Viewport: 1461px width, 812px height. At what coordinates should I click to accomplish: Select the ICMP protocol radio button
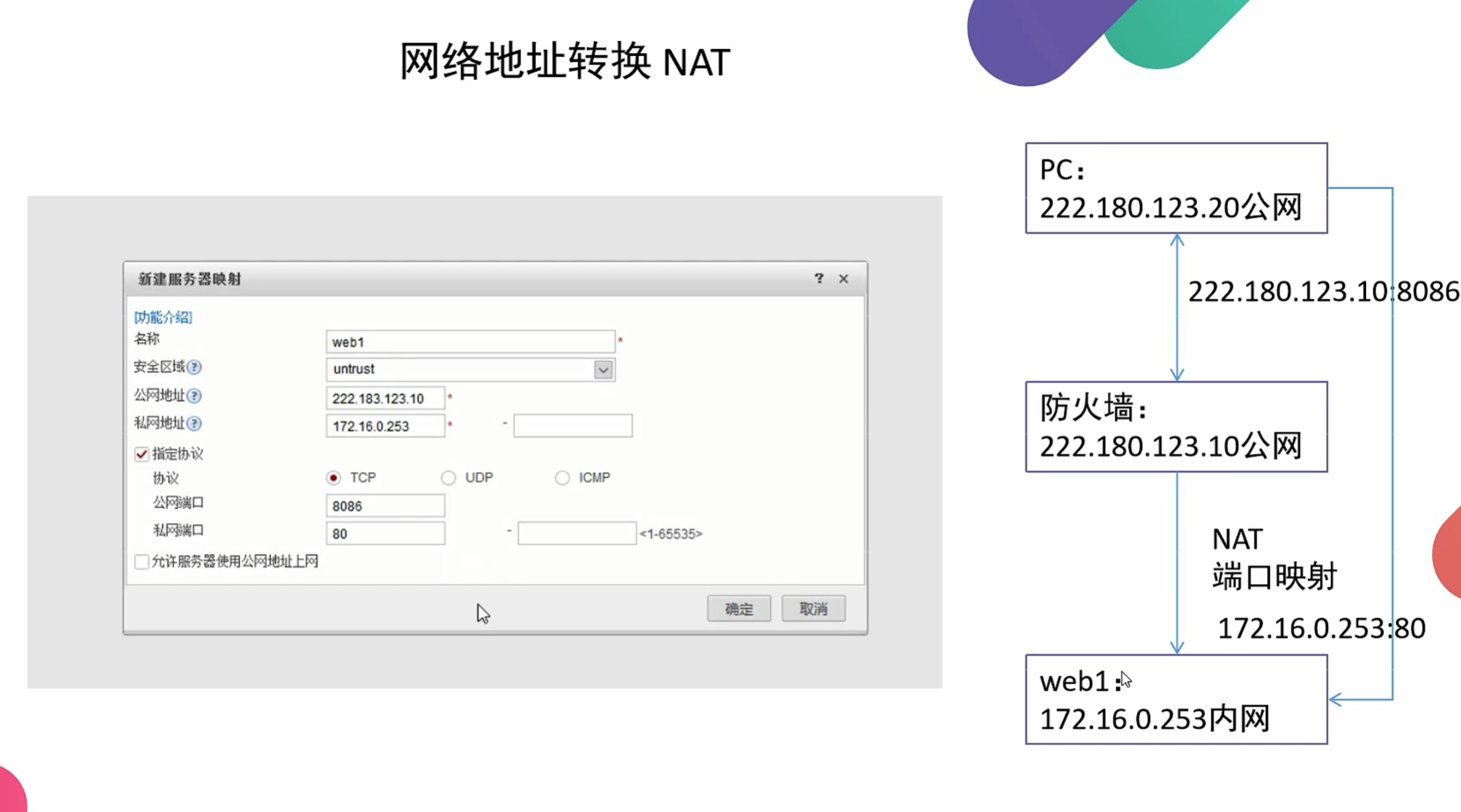[562, 477]
